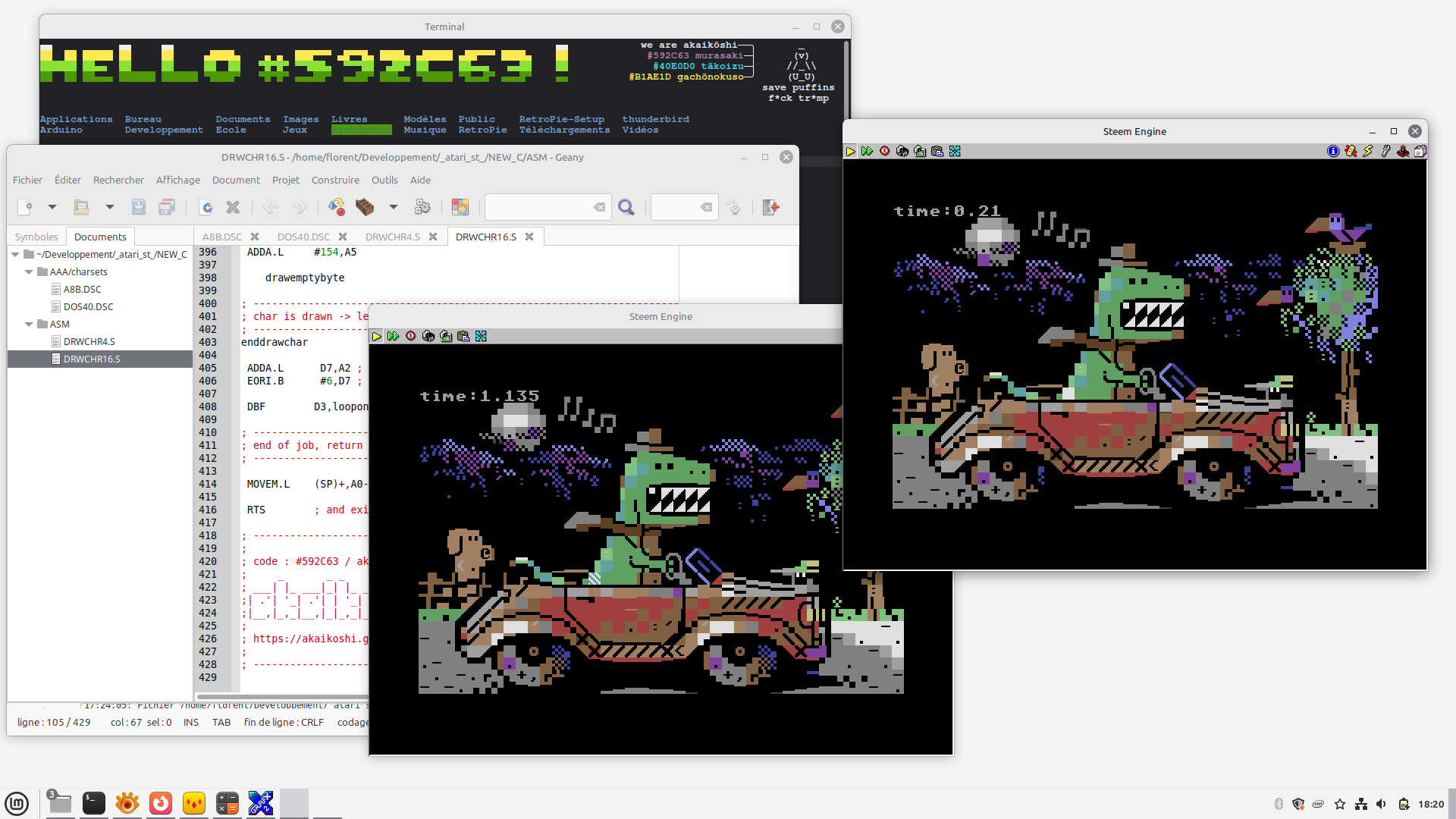The width and height of the screenshot is (1456, 819).
Task: Click the Geany build brick icon
Action: coord(365,207)
